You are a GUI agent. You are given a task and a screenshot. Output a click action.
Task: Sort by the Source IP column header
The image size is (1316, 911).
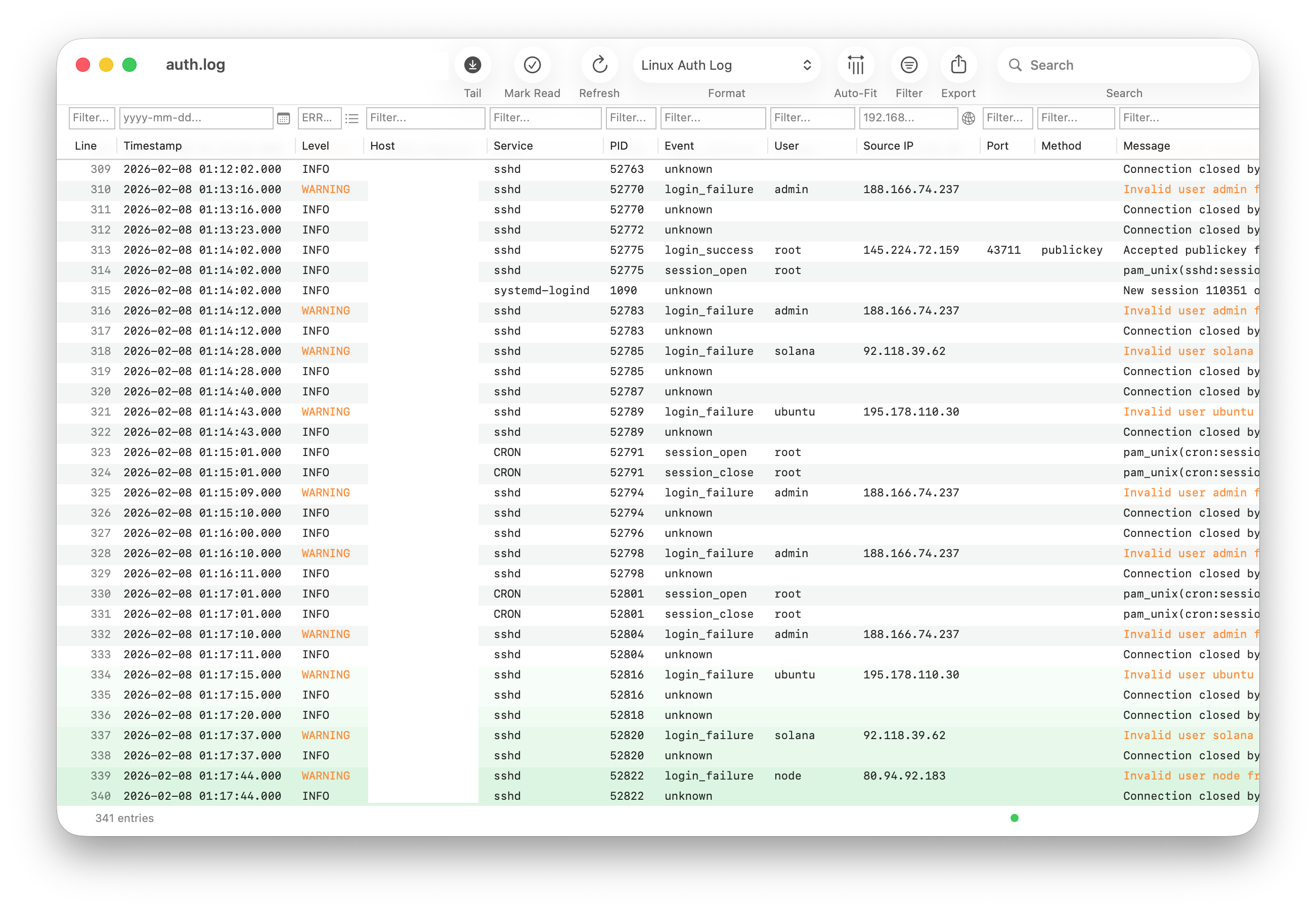pyautogui.click(x=888, y=146)
